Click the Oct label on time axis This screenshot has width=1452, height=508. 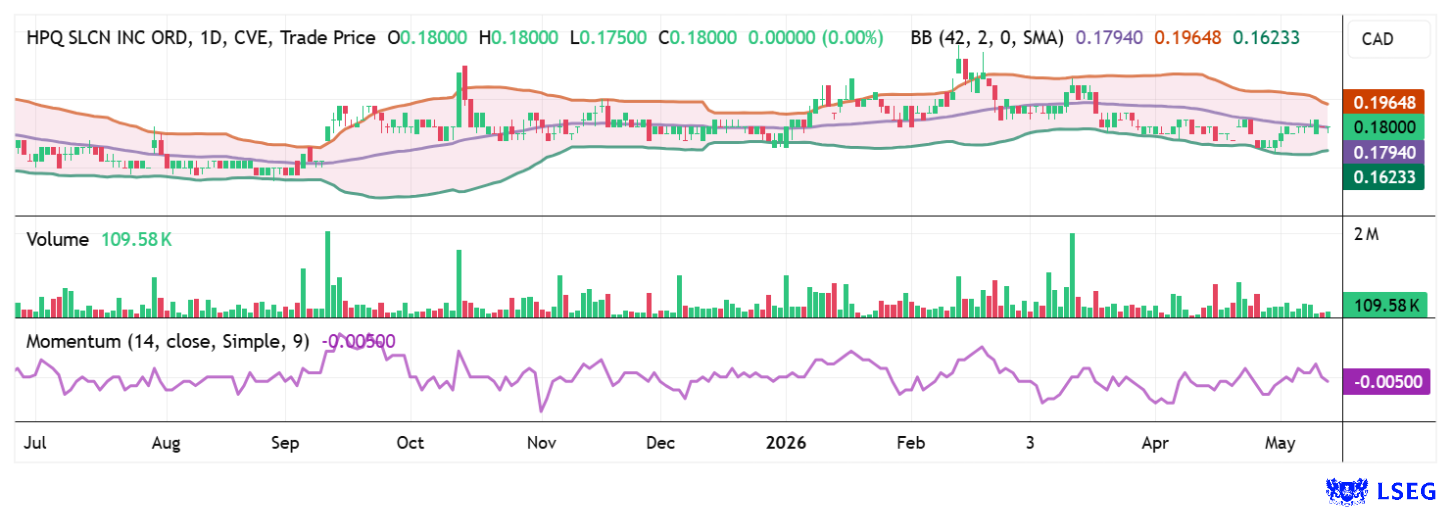pyautogui.click(x=410, y=442)
